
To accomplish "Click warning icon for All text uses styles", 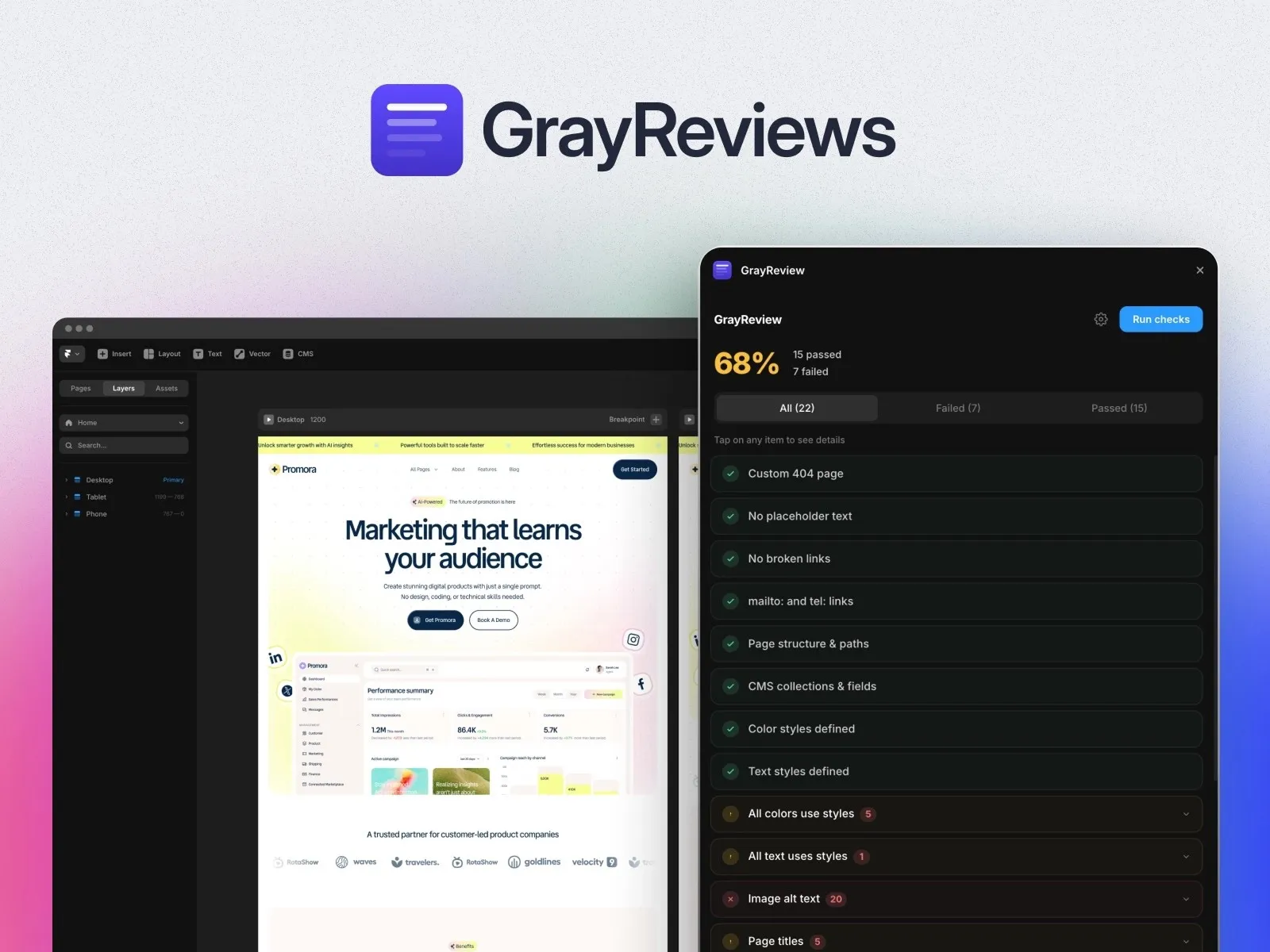I will 731,857.
